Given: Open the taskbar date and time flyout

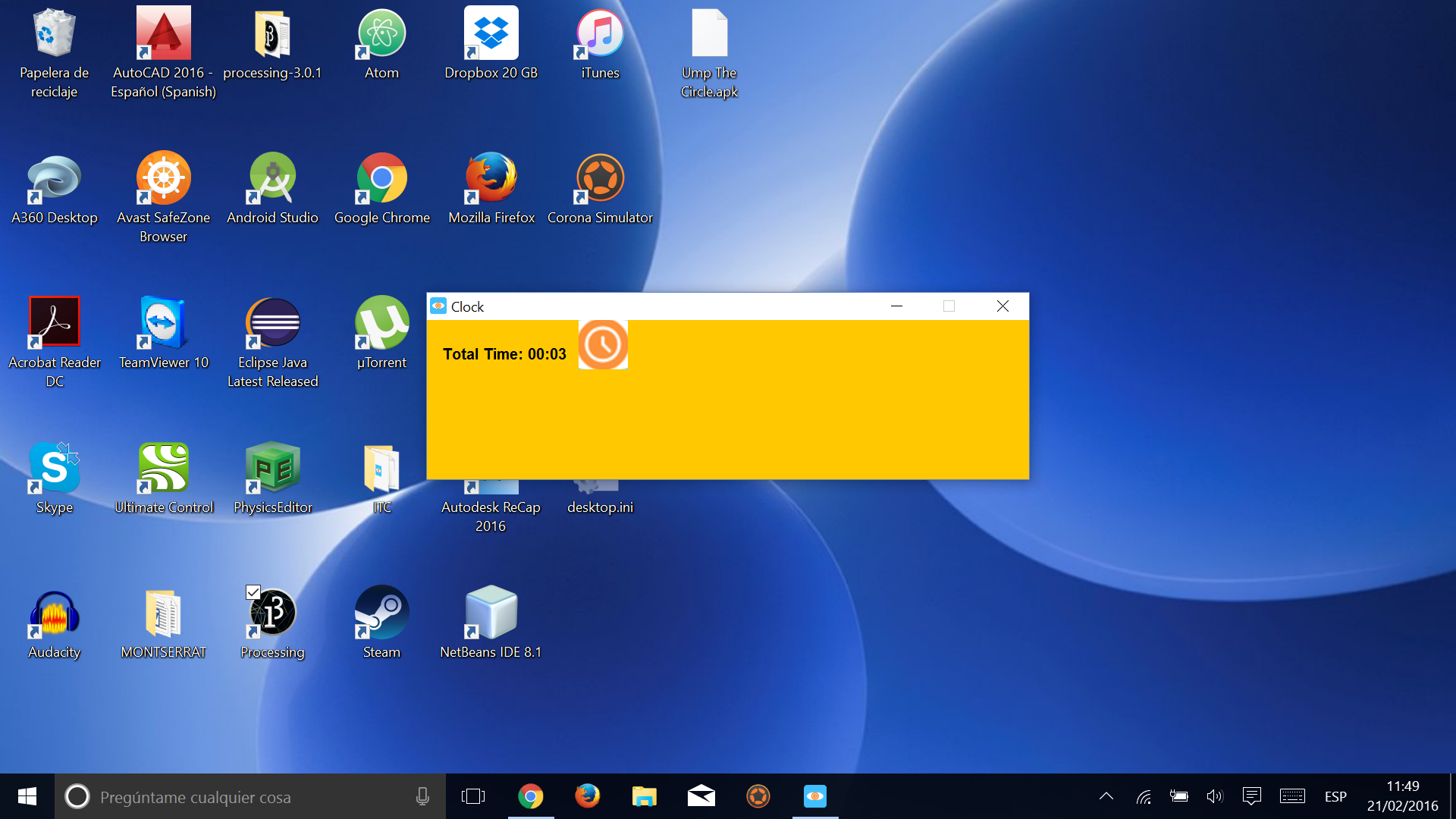Looking at the screenshot, I should [x=1402, y=796].
